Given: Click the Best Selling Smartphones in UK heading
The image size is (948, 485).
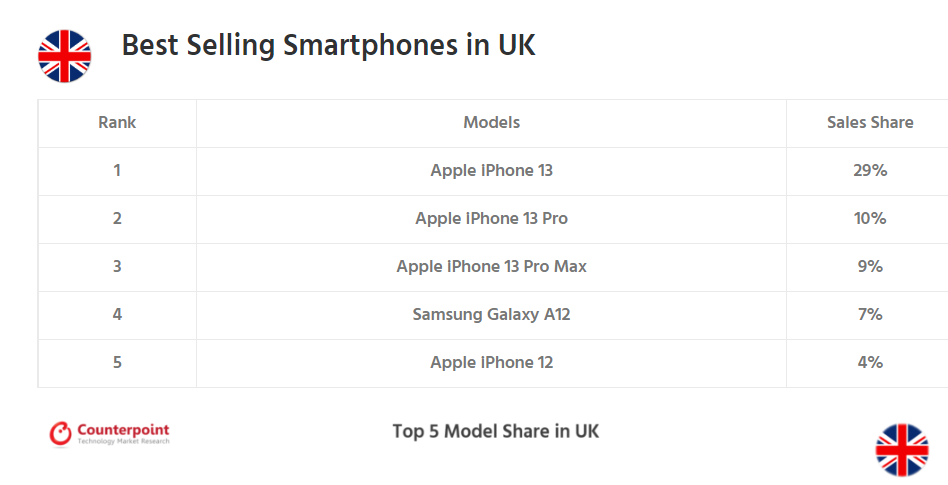Looking at the screenshot, I should point(328,46).
